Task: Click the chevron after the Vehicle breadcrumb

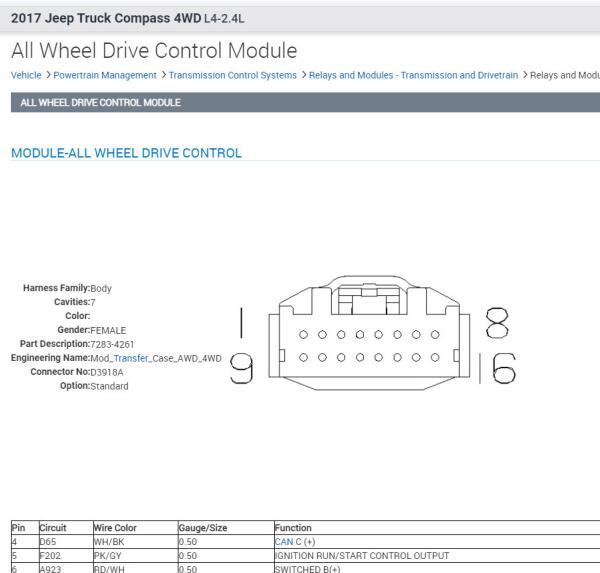Action: tap(48, 75)
